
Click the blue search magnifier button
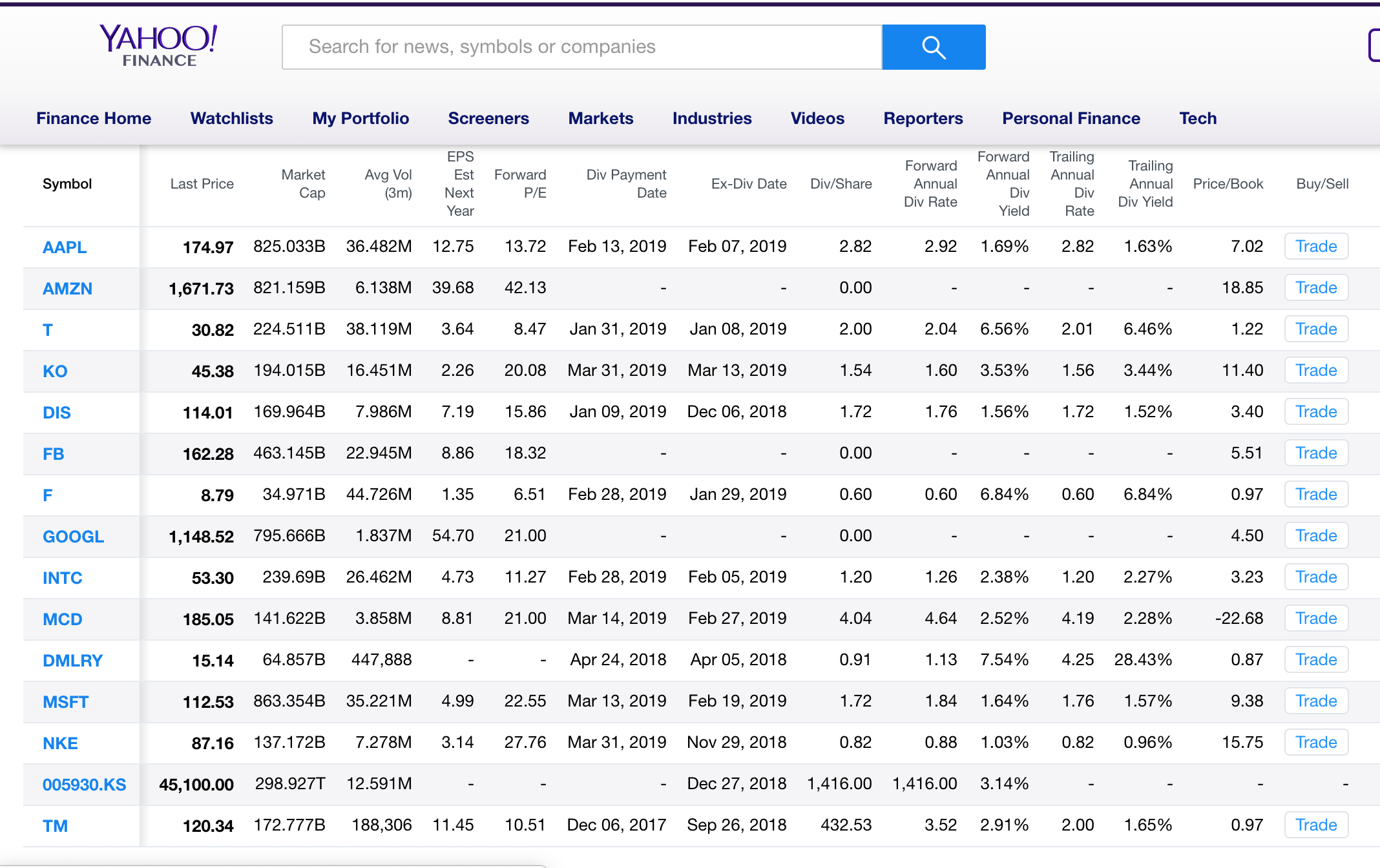point(933,47)
